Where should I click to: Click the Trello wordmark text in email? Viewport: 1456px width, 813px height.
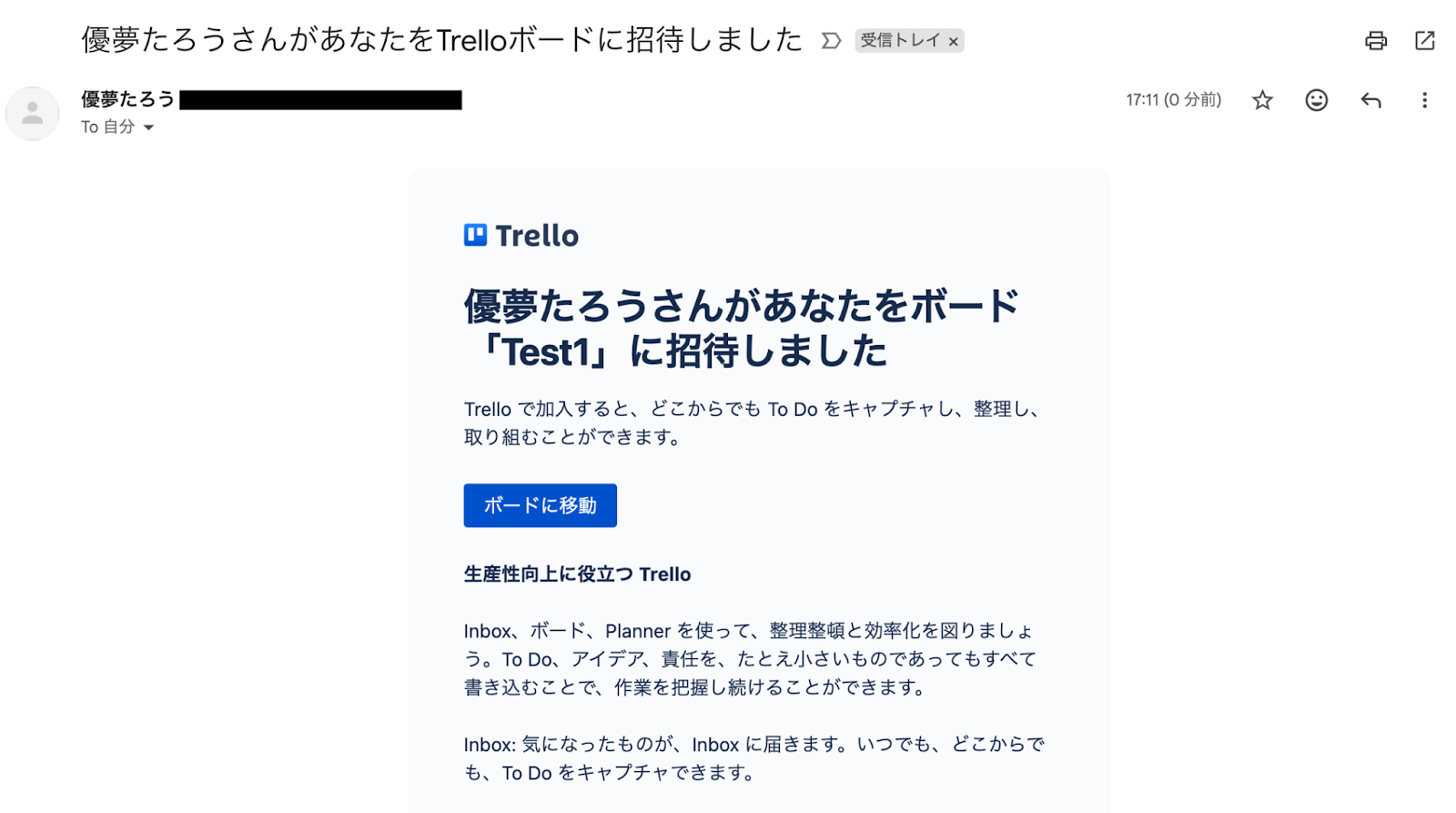pos(537,236)
